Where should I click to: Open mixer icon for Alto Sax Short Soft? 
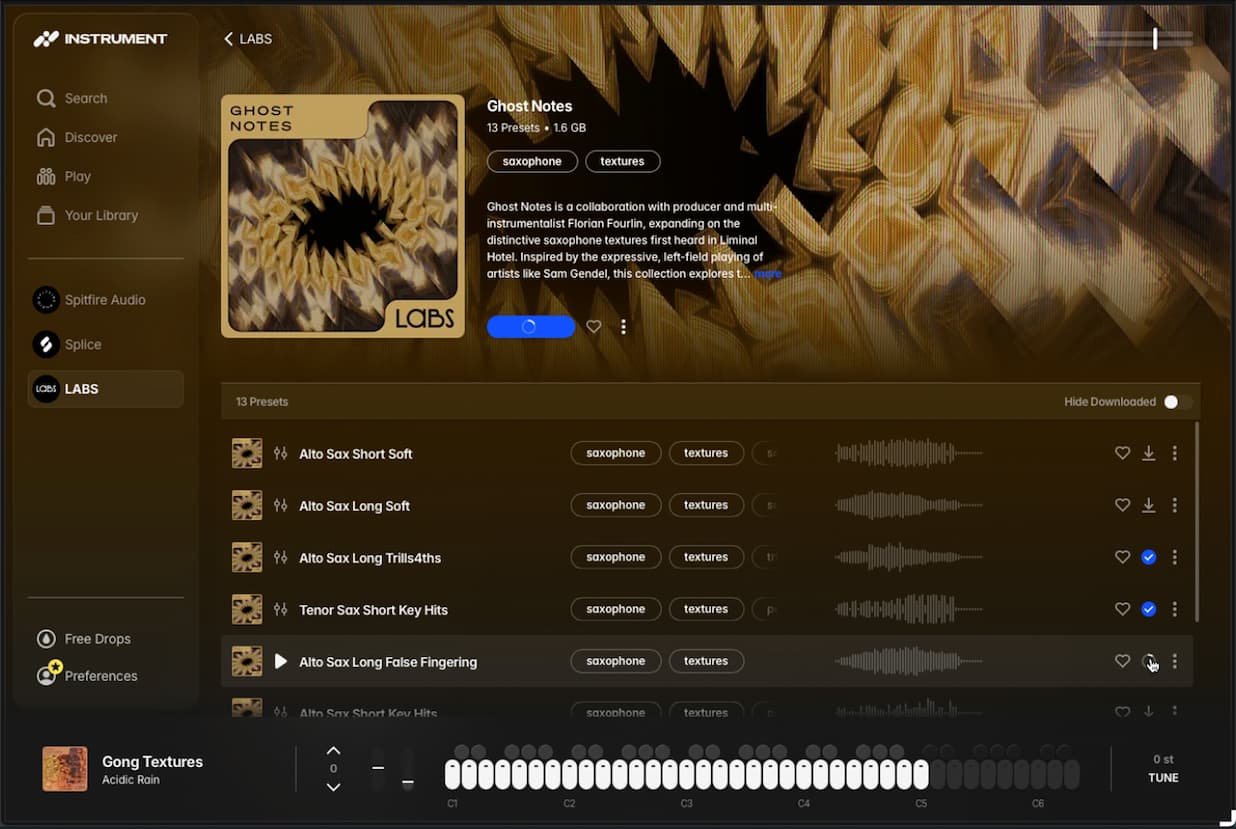click(281, 453)
